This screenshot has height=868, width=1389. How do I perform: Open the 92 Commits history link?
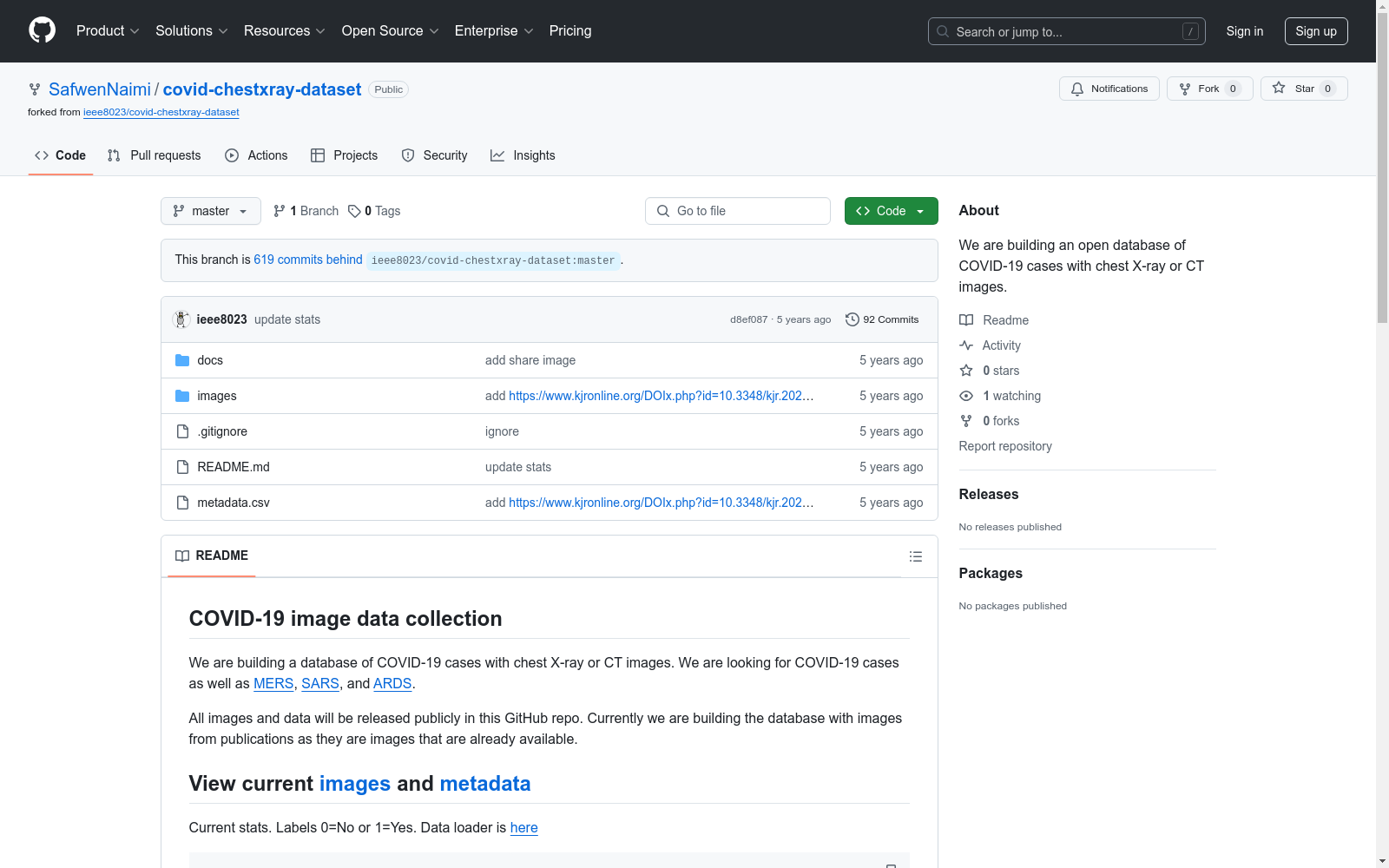882,319
